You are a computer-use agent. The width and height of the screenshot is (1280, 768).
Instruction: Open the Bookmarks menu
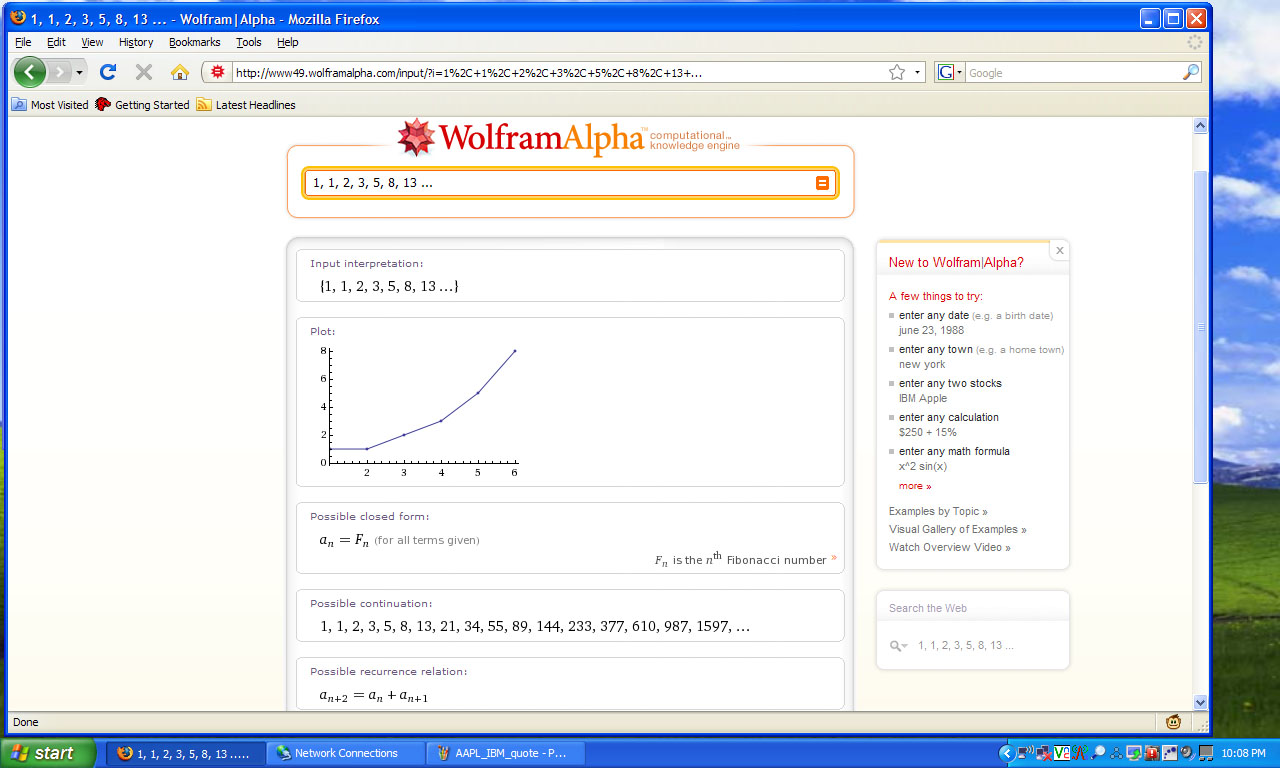coord(194,42)
